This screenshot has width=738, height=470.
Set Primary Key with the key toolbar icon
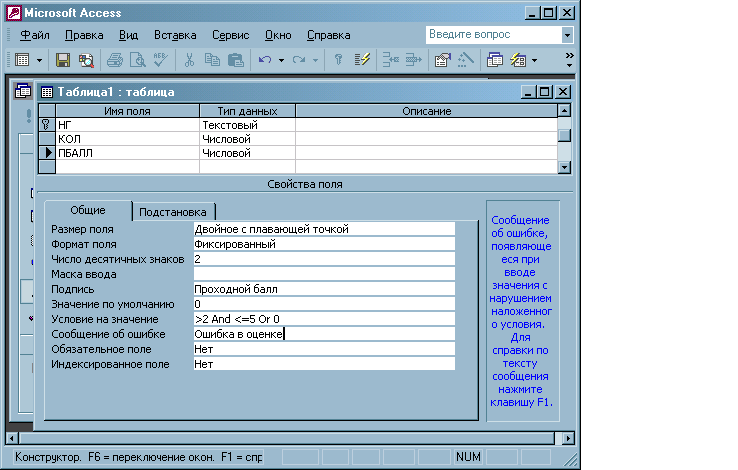(338, 60)
